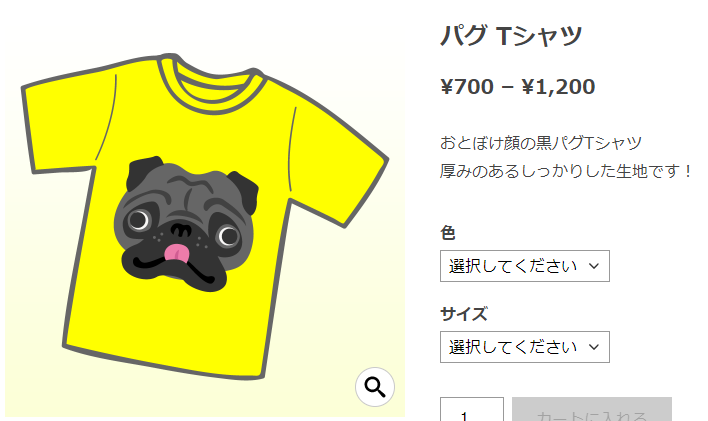The width and height of the screenshot is (708, 421).
Task: Click the パグ Tシャツ product title
Action: (511, 36)
